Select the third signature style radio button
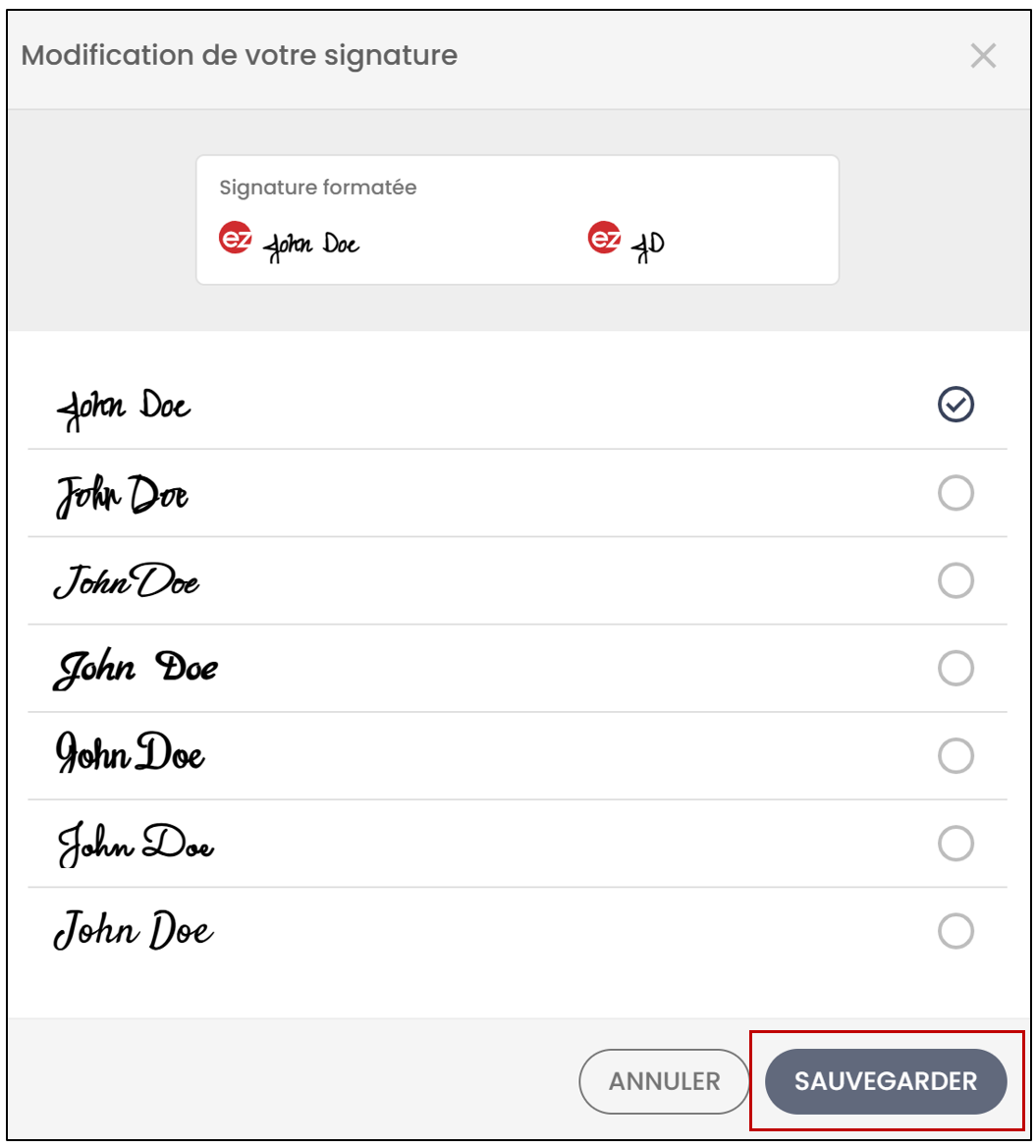 click(x=955, y=580)
